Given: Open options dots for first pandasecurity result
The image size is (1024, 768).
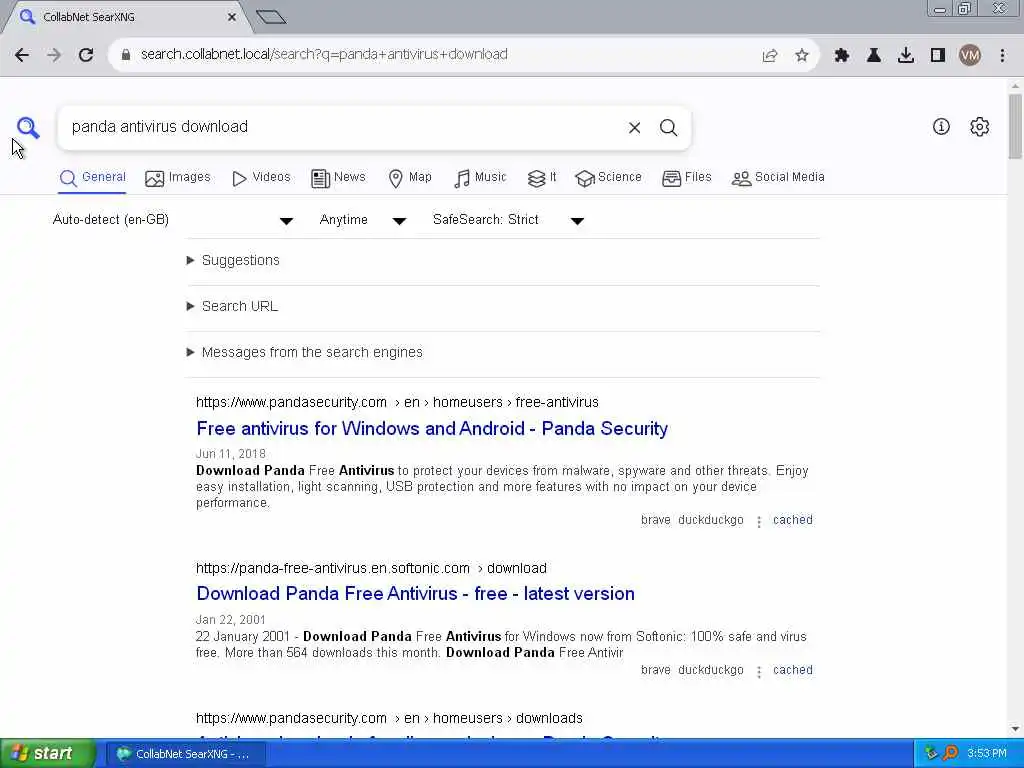Looking at the screenshot, I should tap(759, 521).
